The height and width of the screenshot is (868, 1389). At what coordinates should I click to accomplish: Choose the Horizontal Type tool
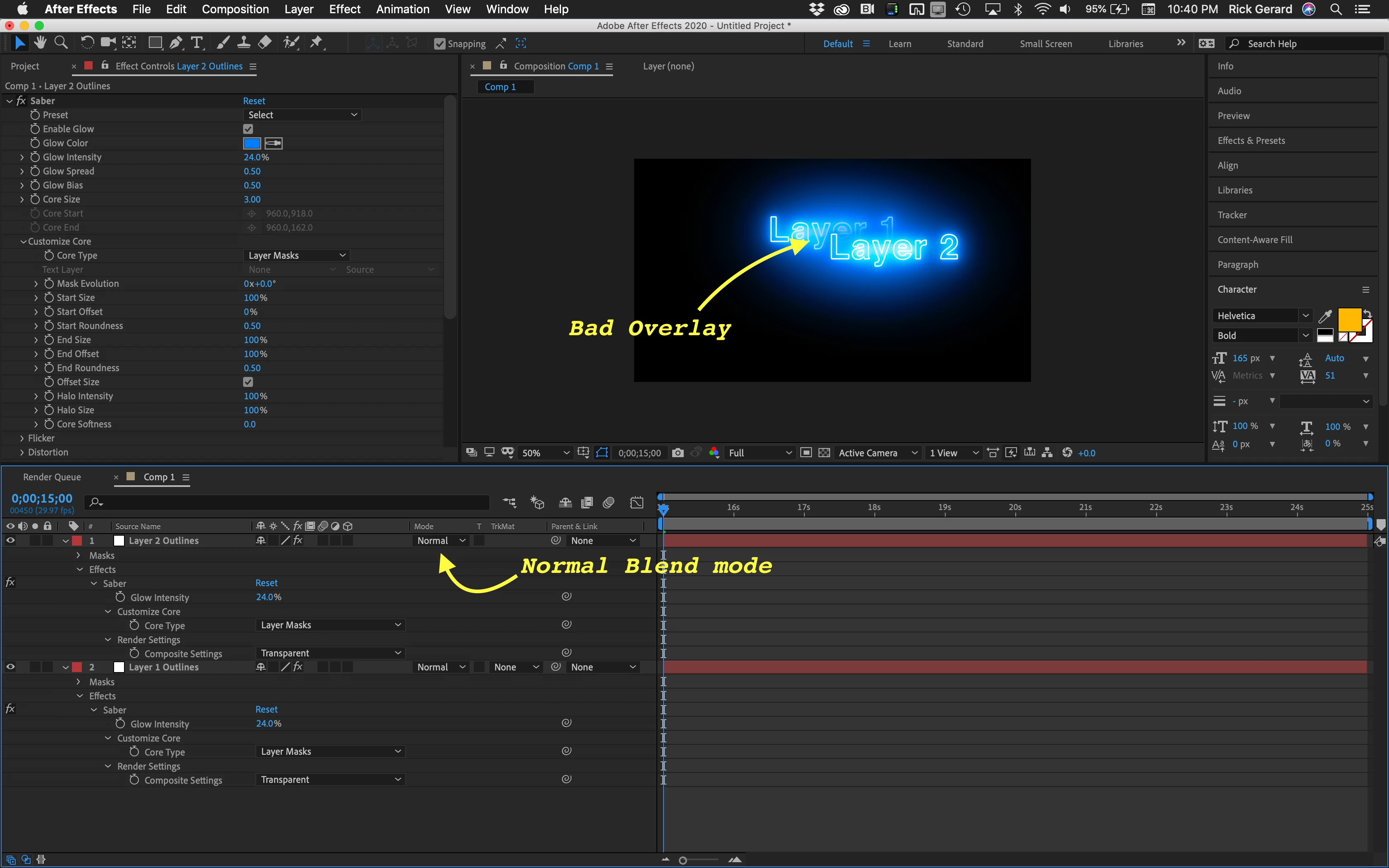pos(197,43)
